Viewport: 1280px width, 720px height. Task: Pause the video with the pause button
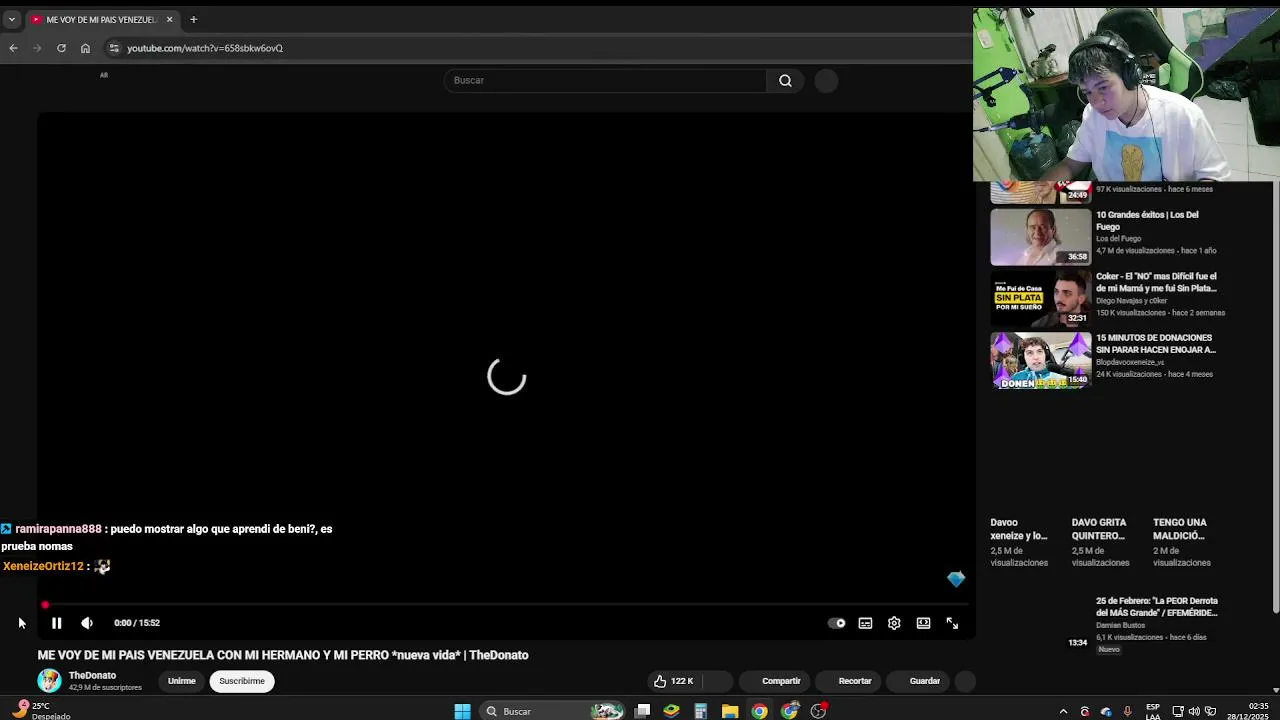coord(56,623)
